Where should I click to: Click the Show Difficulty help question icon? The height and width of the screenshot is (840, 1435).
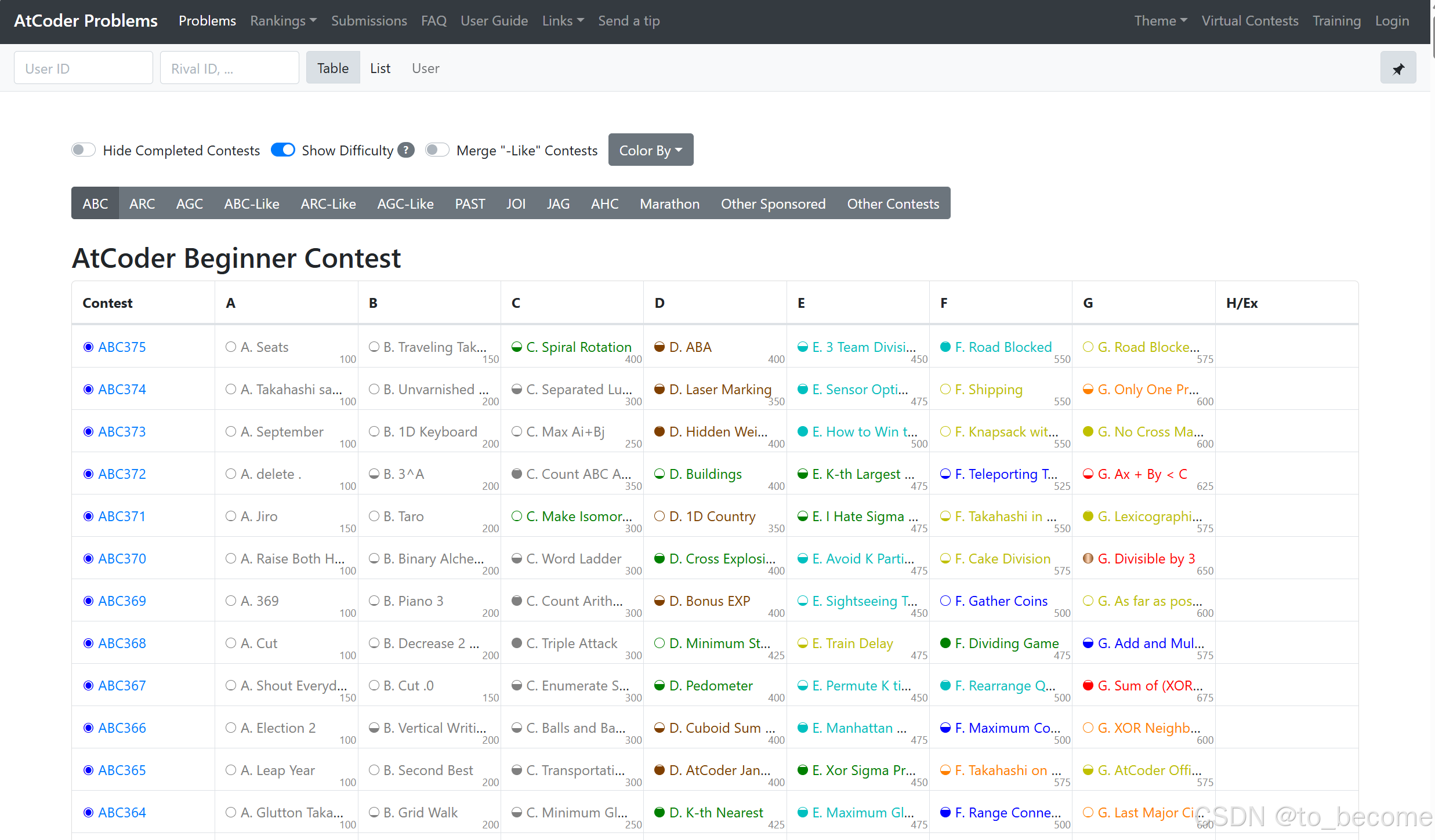click(x=407, y=150)
